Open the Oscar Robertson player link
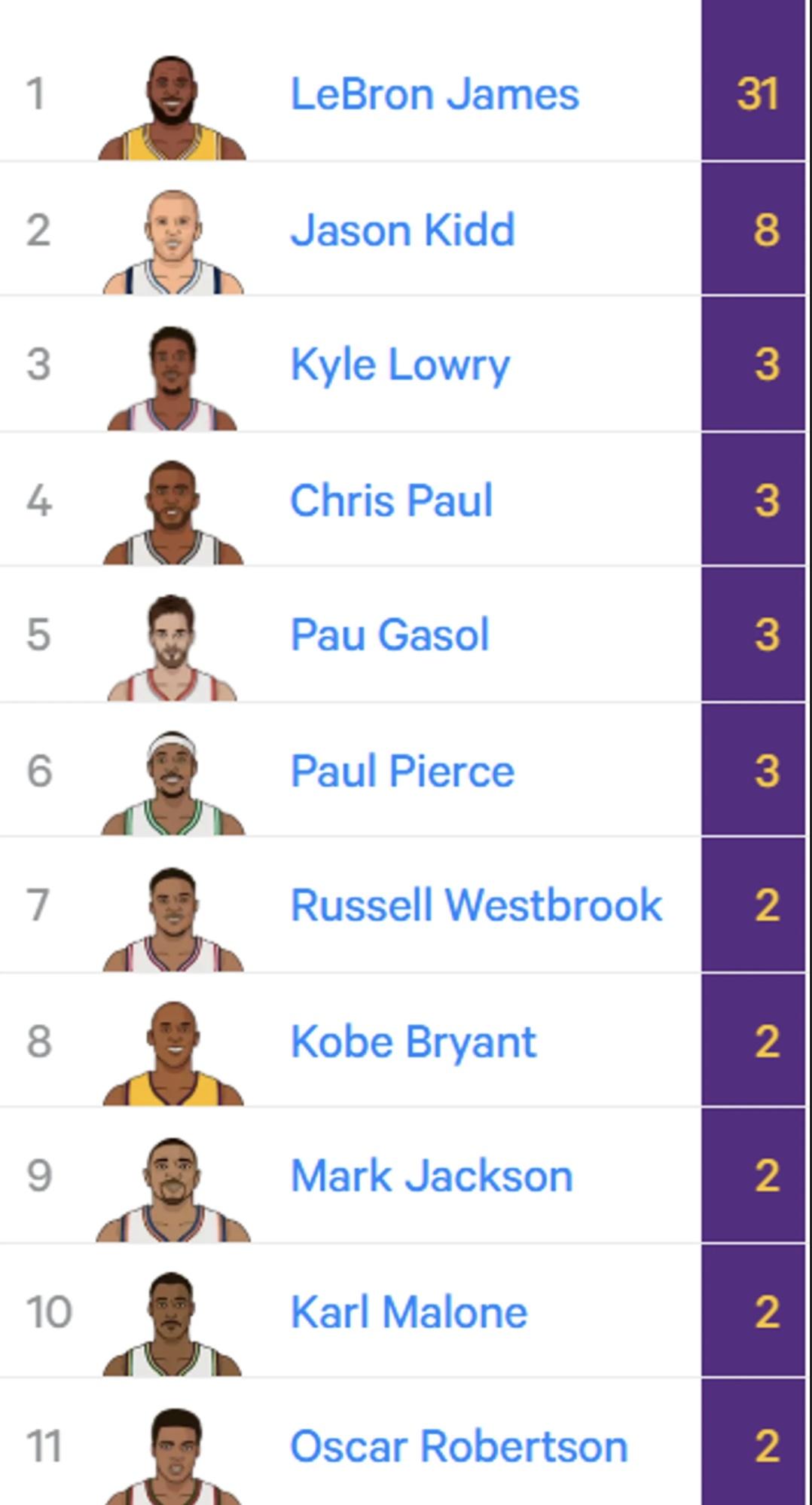Screen dimensions: 812x1505 459,1446
